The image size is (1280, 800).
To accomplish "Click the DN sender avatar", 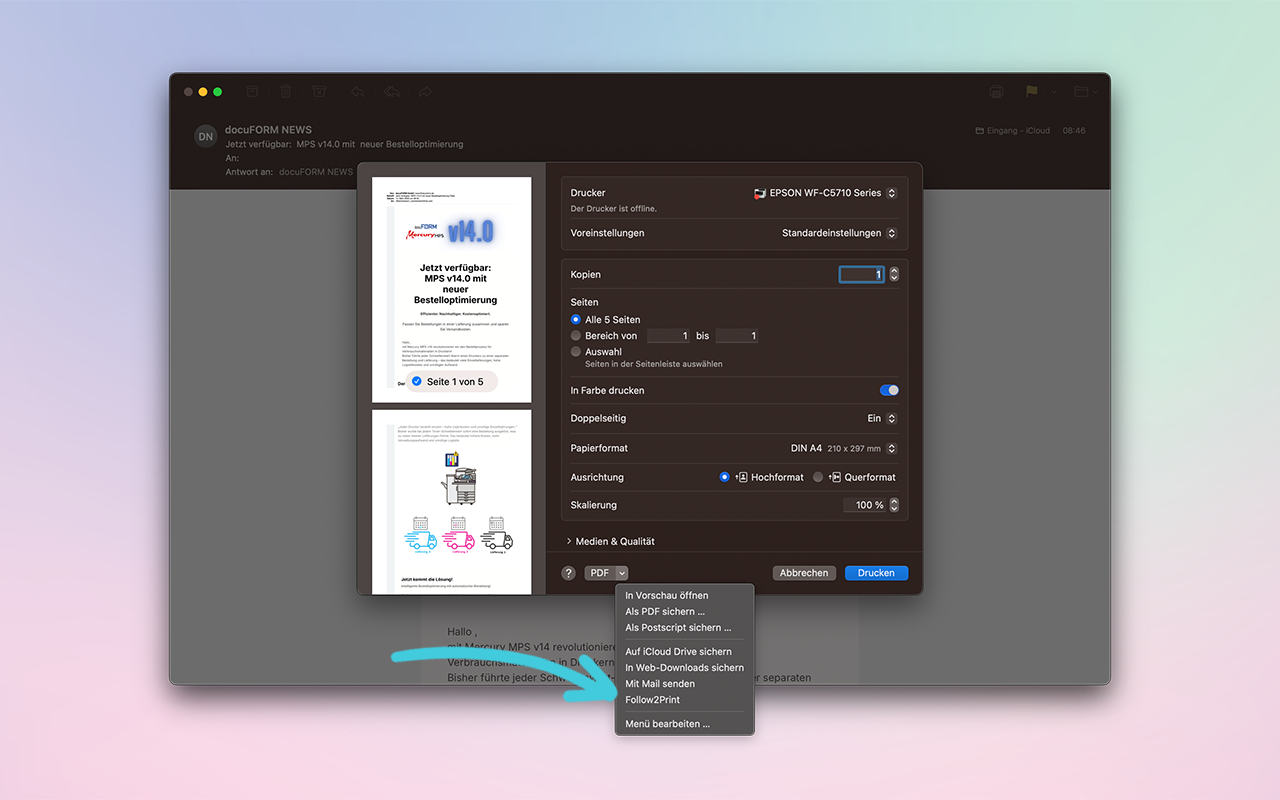I will [x=205, y=137].
